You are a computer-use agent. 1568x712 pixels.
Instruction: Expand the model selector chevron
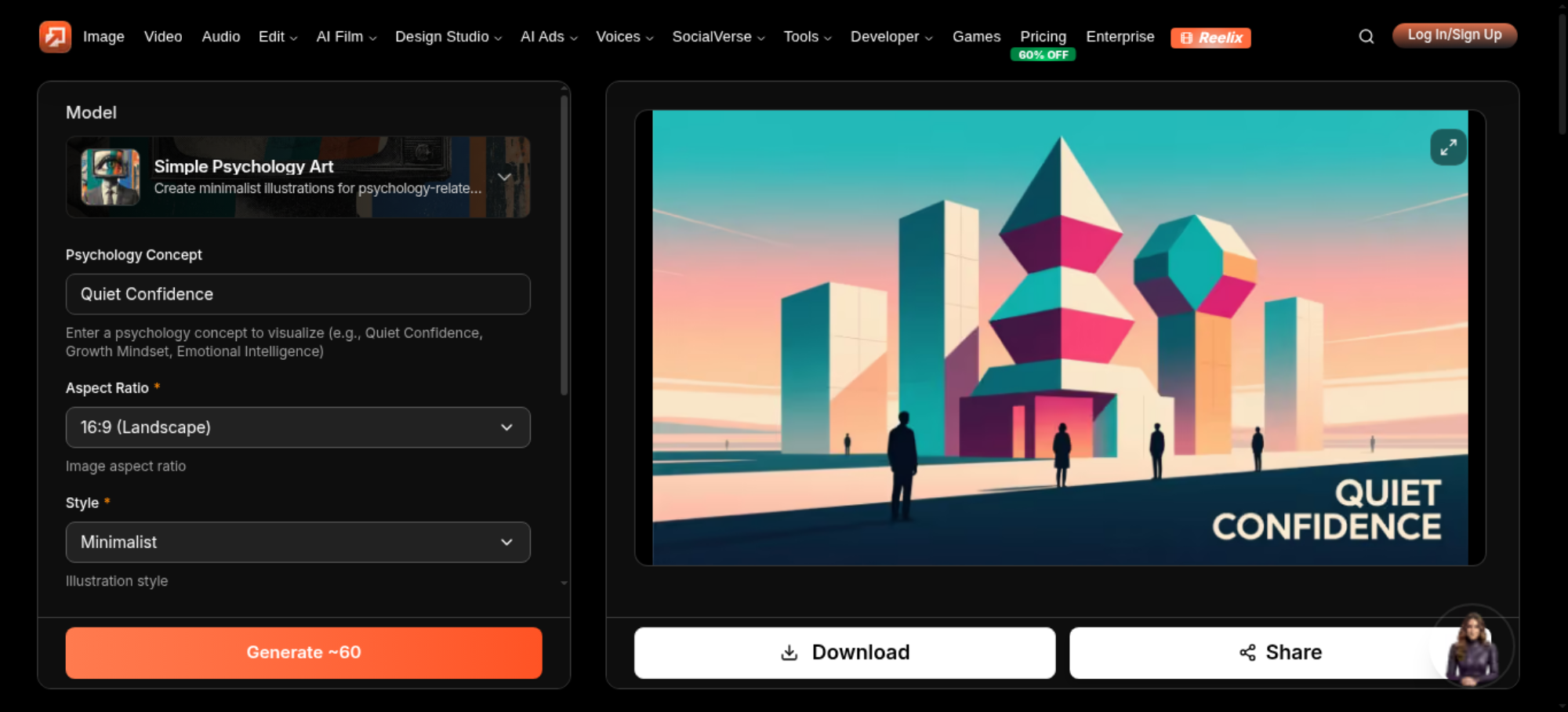(504, 177)
